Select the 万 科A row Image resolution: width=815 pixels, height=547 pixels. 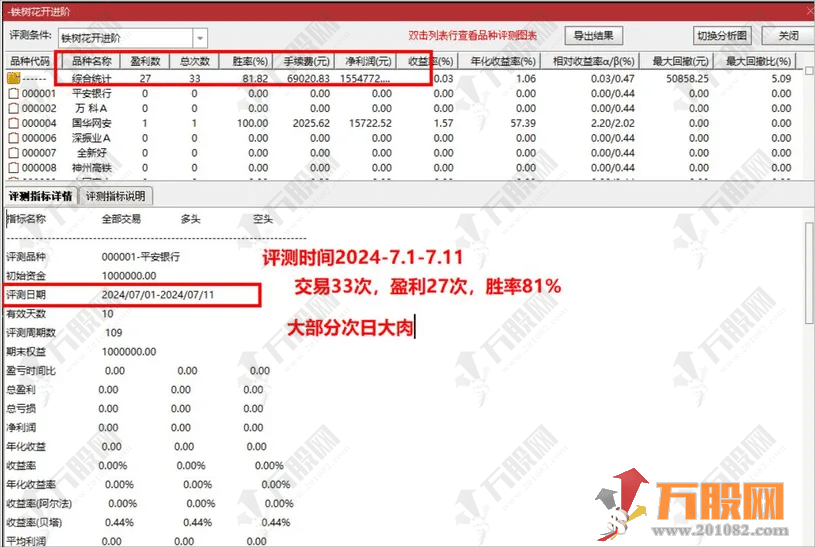(x=400, y=108)
